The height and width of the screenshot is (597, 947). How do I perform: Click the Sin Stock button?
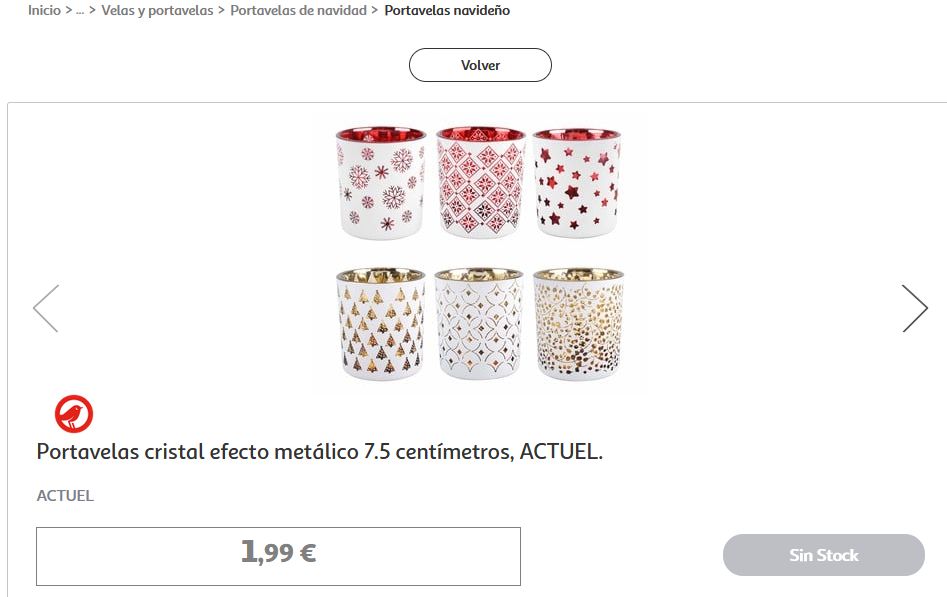(823, 555)
